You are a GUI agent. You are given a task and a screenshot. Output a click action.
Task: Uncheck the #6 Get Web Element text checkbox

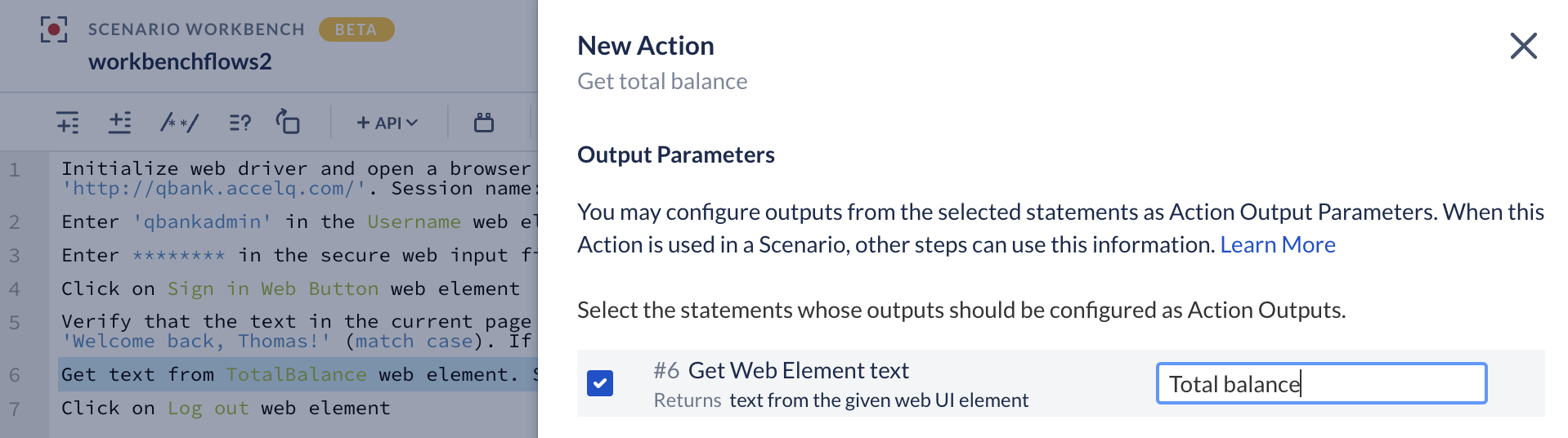click(x=600, y=383)
